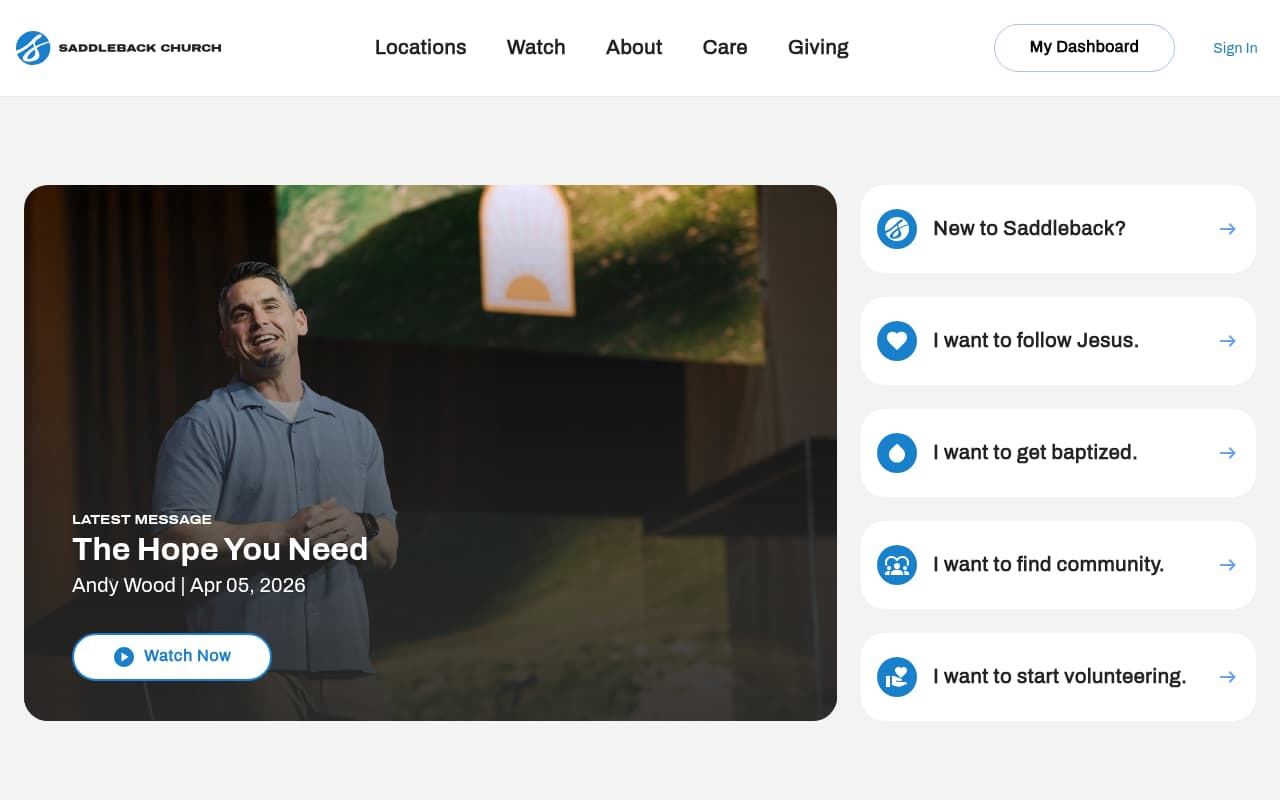Click the arrow on the New to Saddleback card
Viewport: 1280px width, 800px height.
(x=1227, y=229)
